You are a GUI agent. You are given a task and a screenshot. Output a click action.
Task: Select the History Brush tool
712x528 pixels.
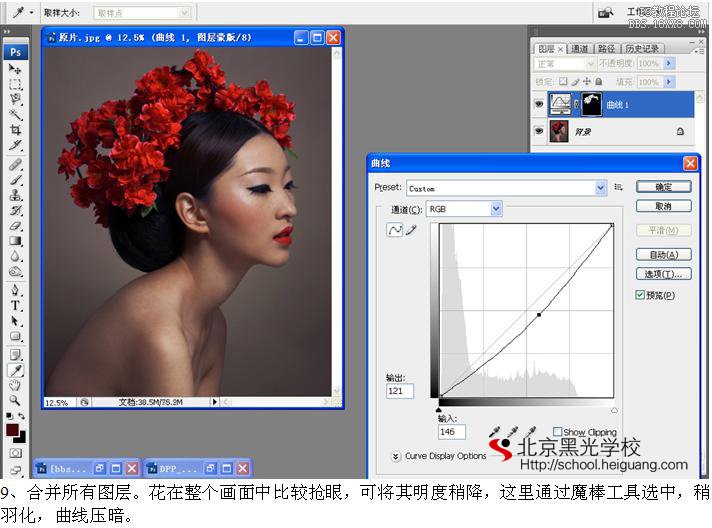(15, 210)
